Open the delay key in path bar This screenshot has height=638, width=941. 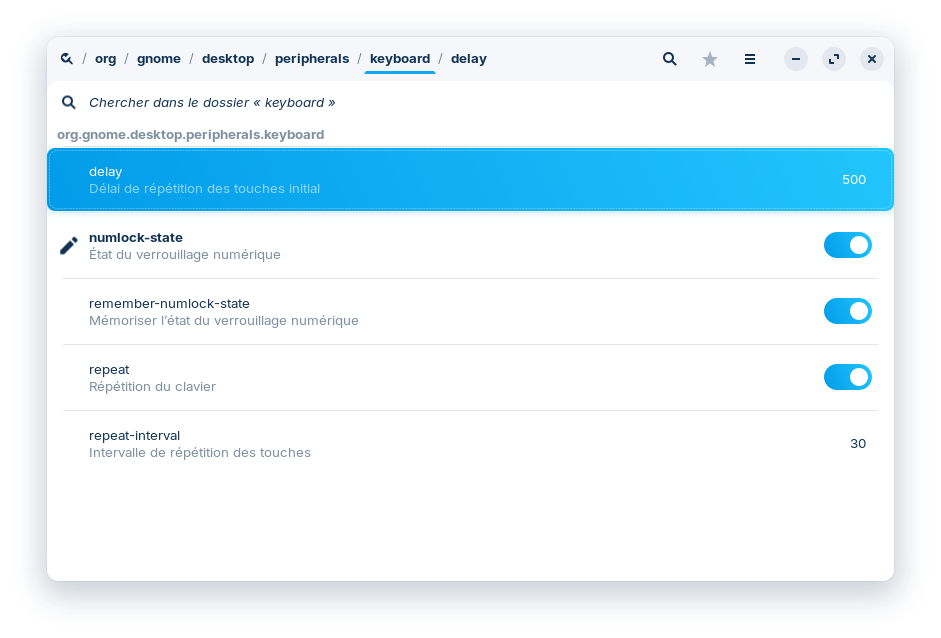point(469,59)
